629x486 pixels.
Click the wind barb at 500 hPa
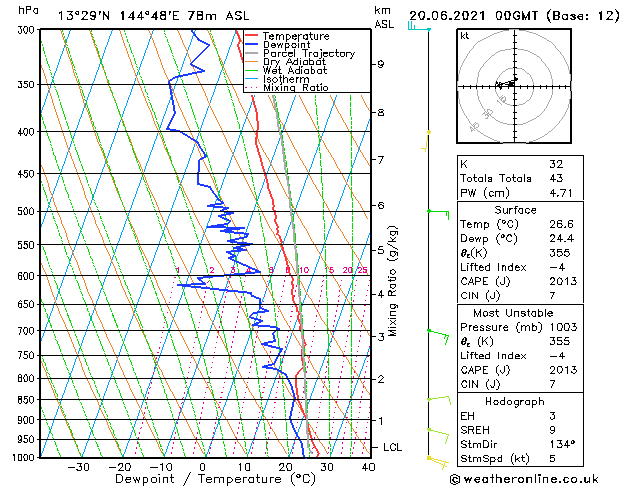438,213
